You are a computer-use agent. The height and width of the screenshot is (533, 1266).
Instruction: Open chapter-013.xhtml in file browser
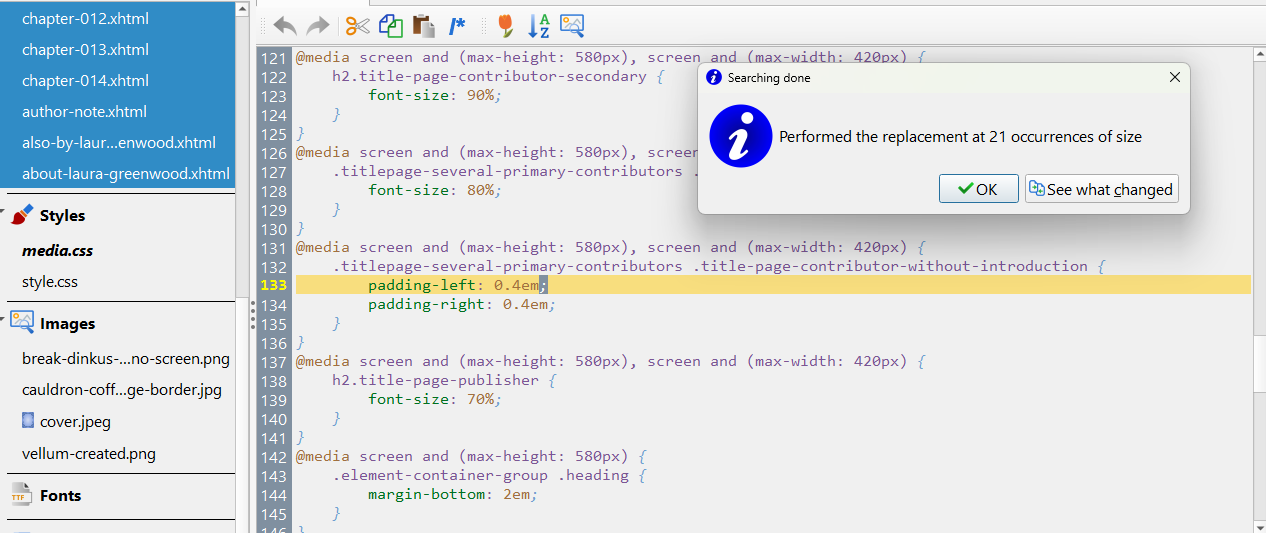click(x=85, y=49)
